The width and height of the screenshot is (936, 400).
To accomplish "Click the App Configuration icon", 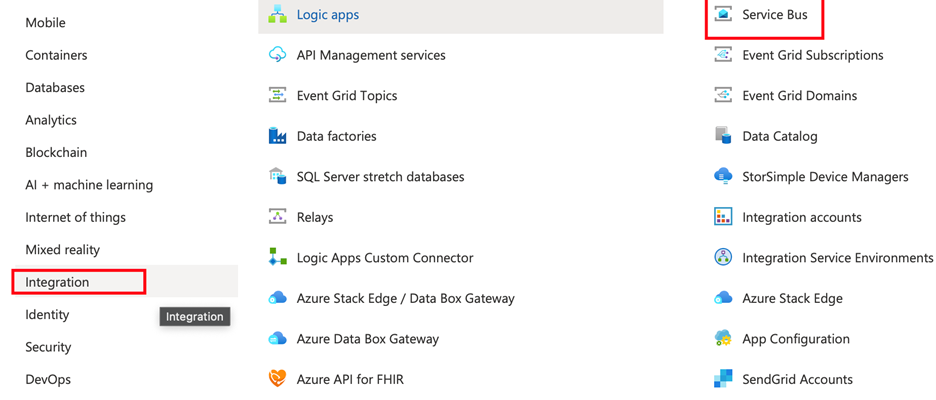I will click(723, 339).
